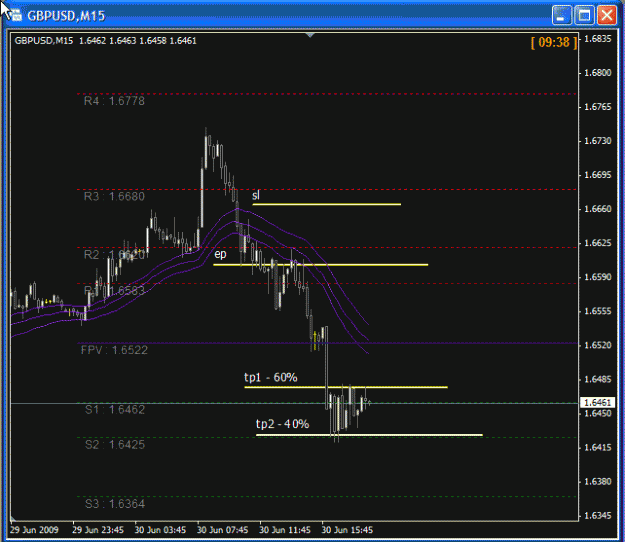Click the 29 Jun 23:45 time axis label
The image size is (625, 542).
point(98,530)
